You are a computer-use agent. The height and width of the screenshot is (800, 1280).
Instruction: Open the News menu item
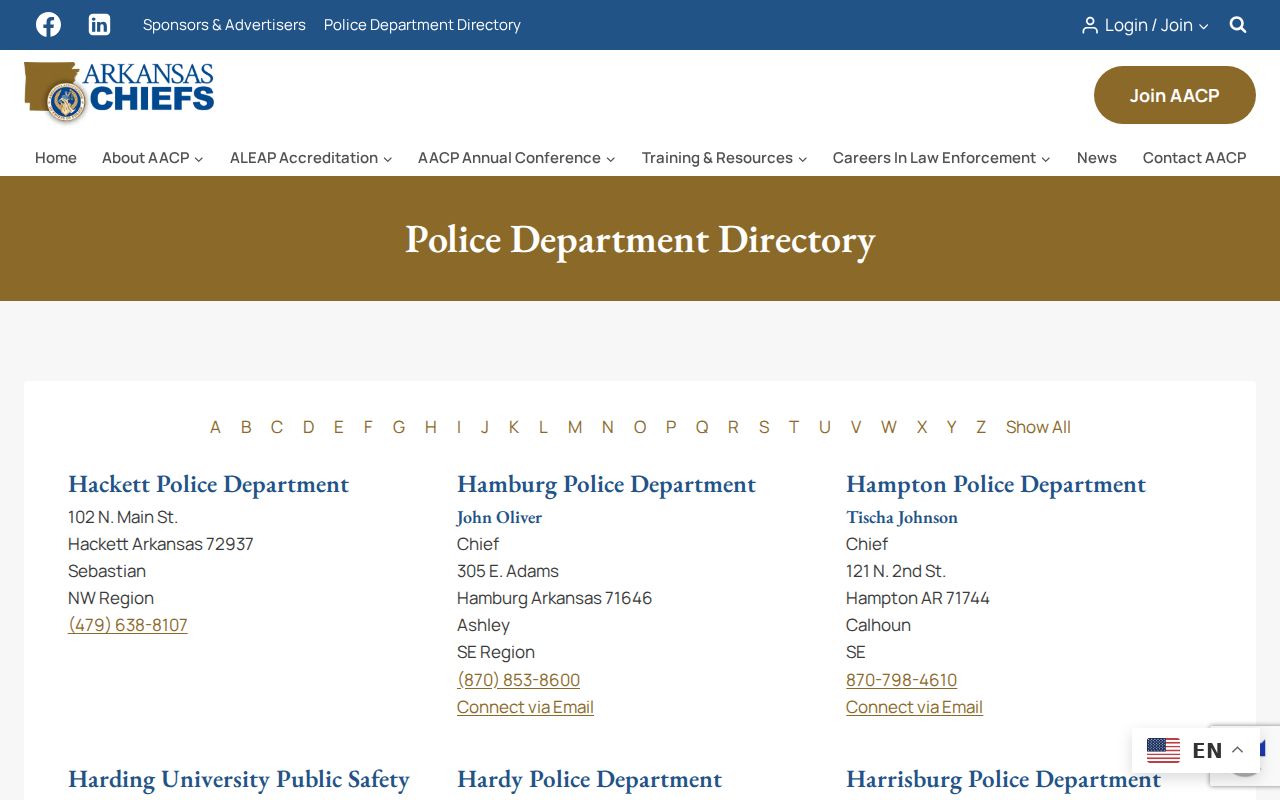pyautogui.click(x=1096, y=158)
